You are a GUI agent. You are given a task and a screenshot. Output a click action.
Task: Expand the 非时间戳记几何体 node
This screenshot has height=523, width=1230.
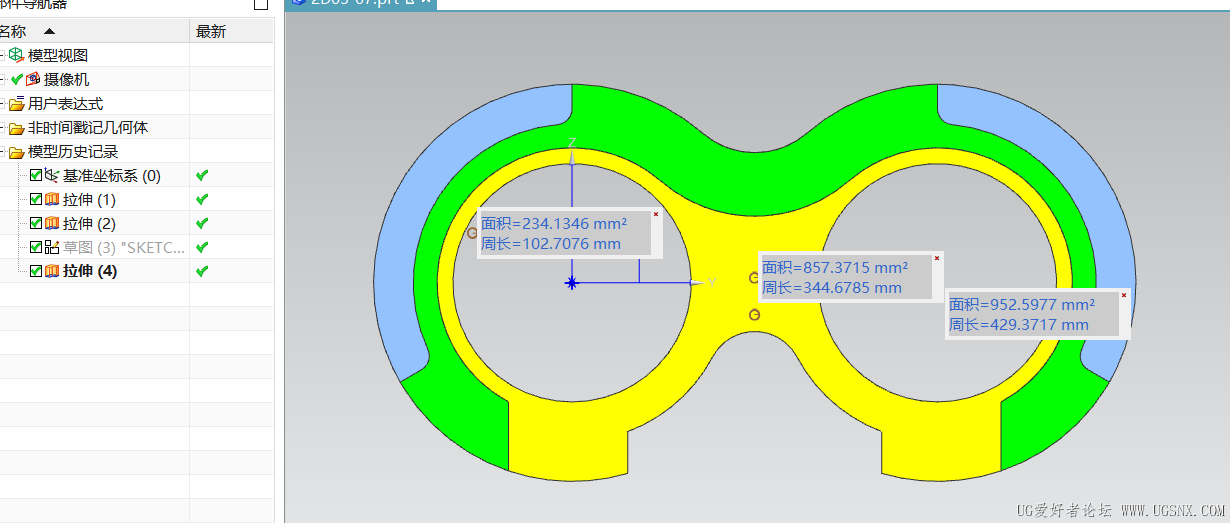click(x=3, y=128)
